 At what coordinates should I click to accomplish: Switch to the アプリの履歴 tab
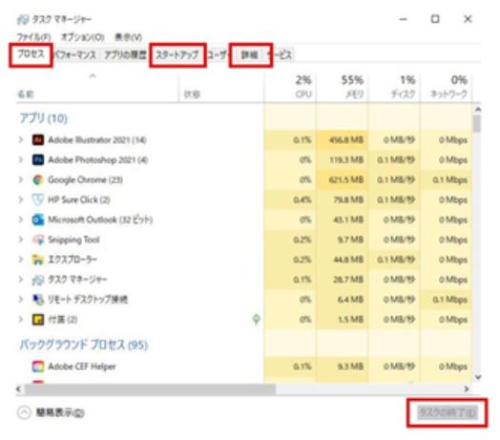click(x=125, y=55)
